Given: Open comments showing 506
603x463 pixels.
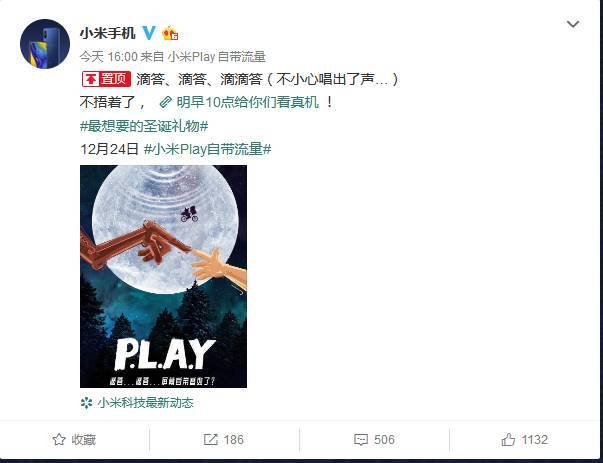Looking at the screenshot, I should tap(374, 440).
